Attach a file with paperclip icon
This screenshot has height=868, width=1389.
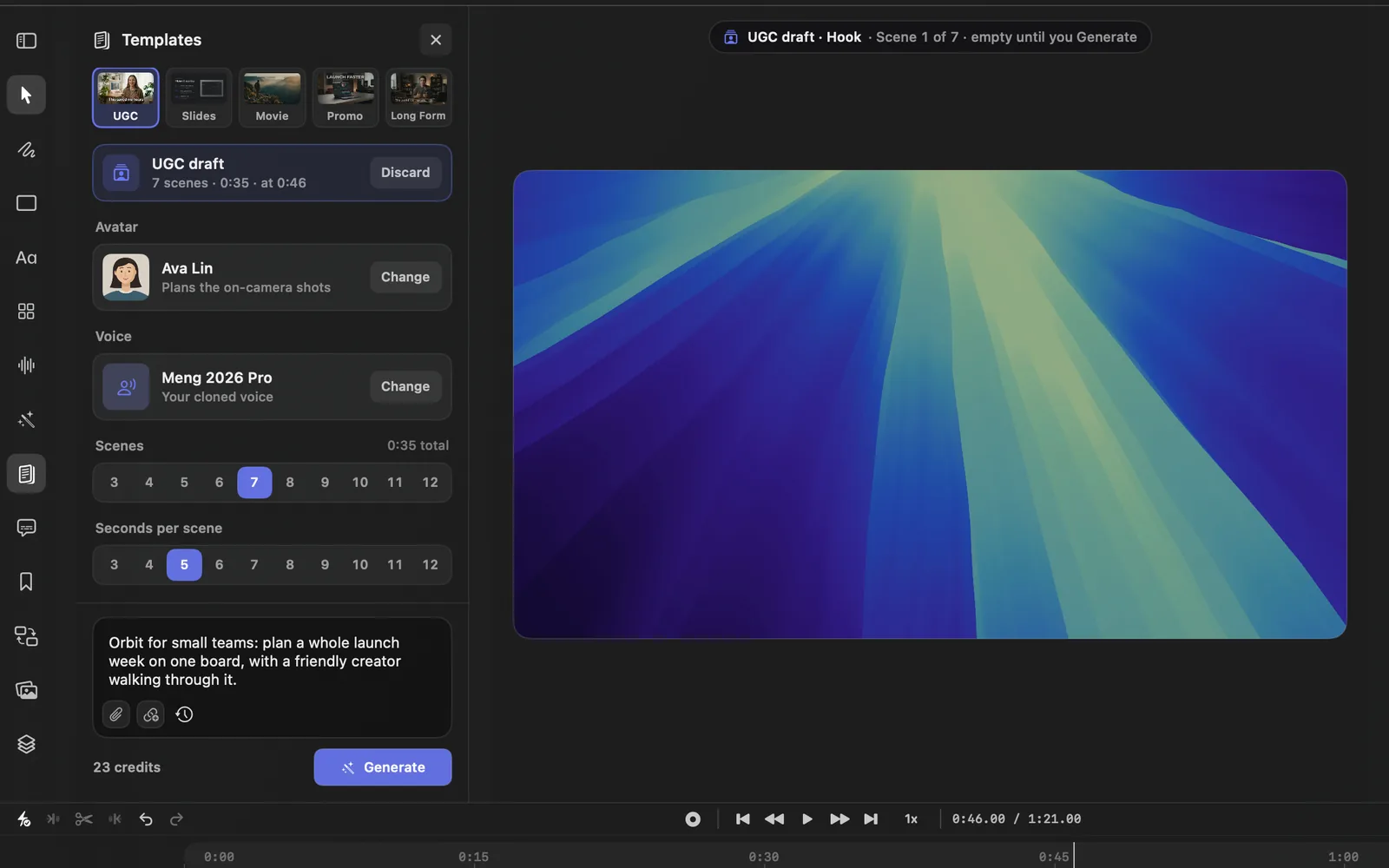click(x=116, y=714)
